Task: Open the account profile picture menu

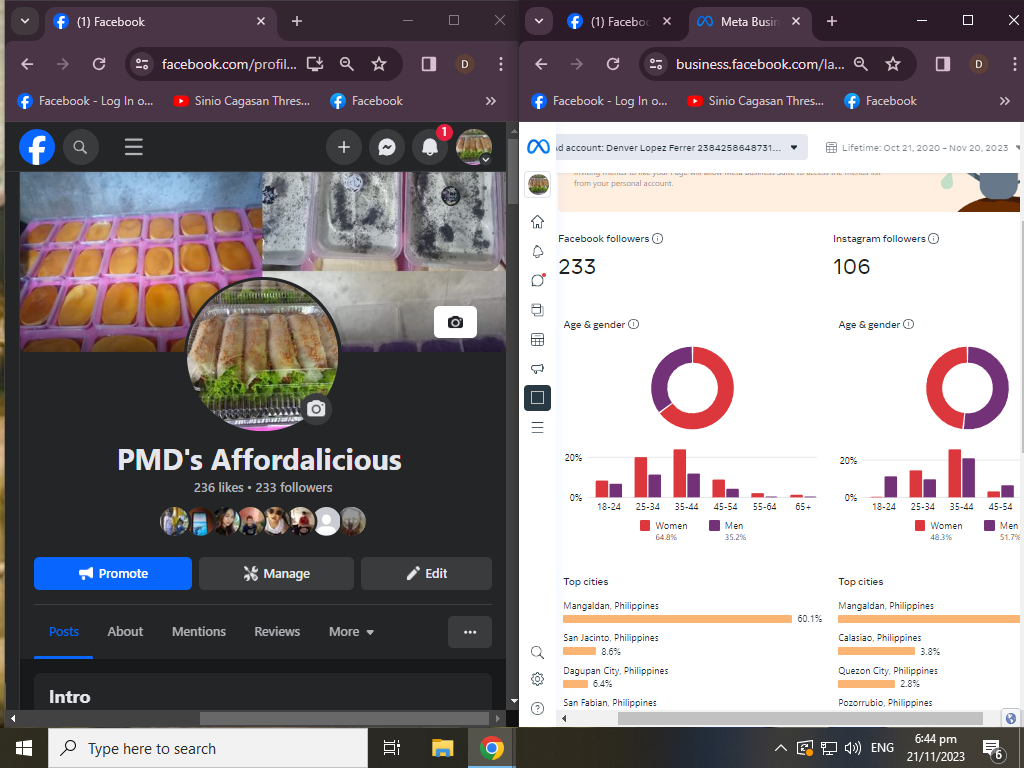Action: (474, 147)
